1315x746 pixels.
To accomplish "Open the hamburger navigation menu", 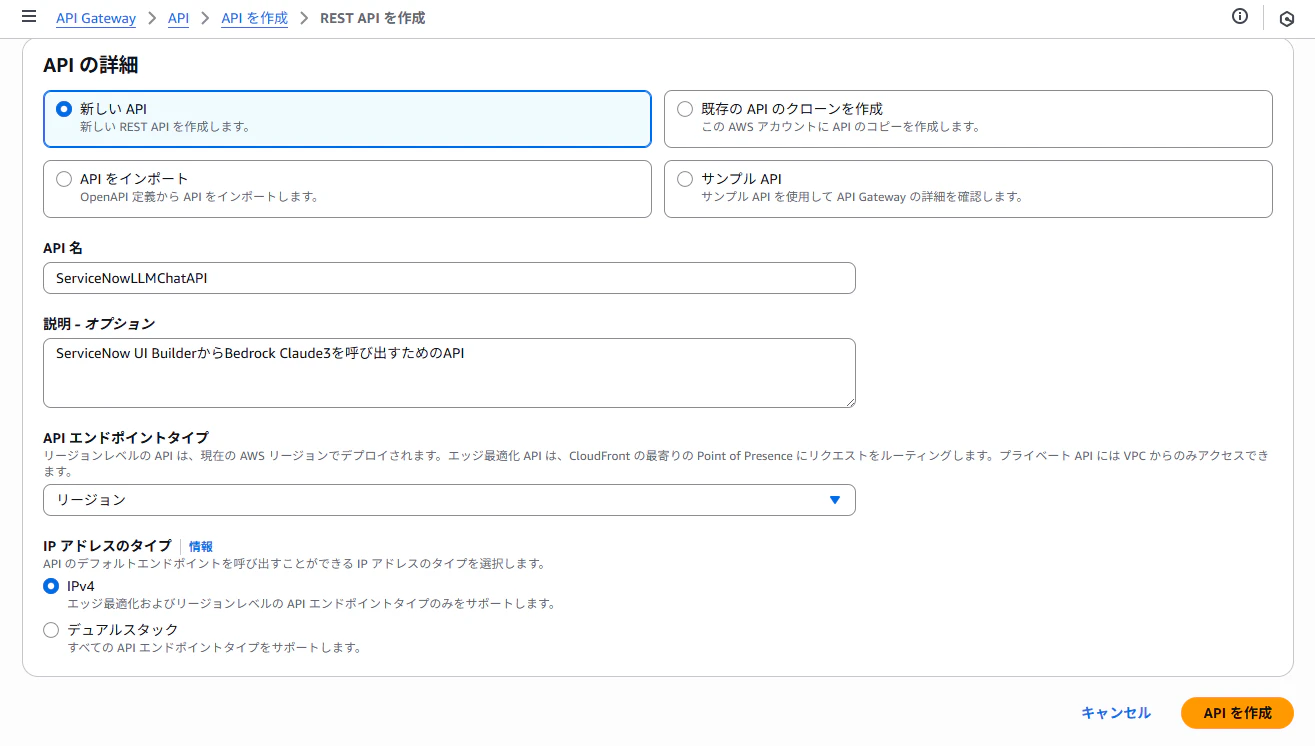I will (28, 17).
